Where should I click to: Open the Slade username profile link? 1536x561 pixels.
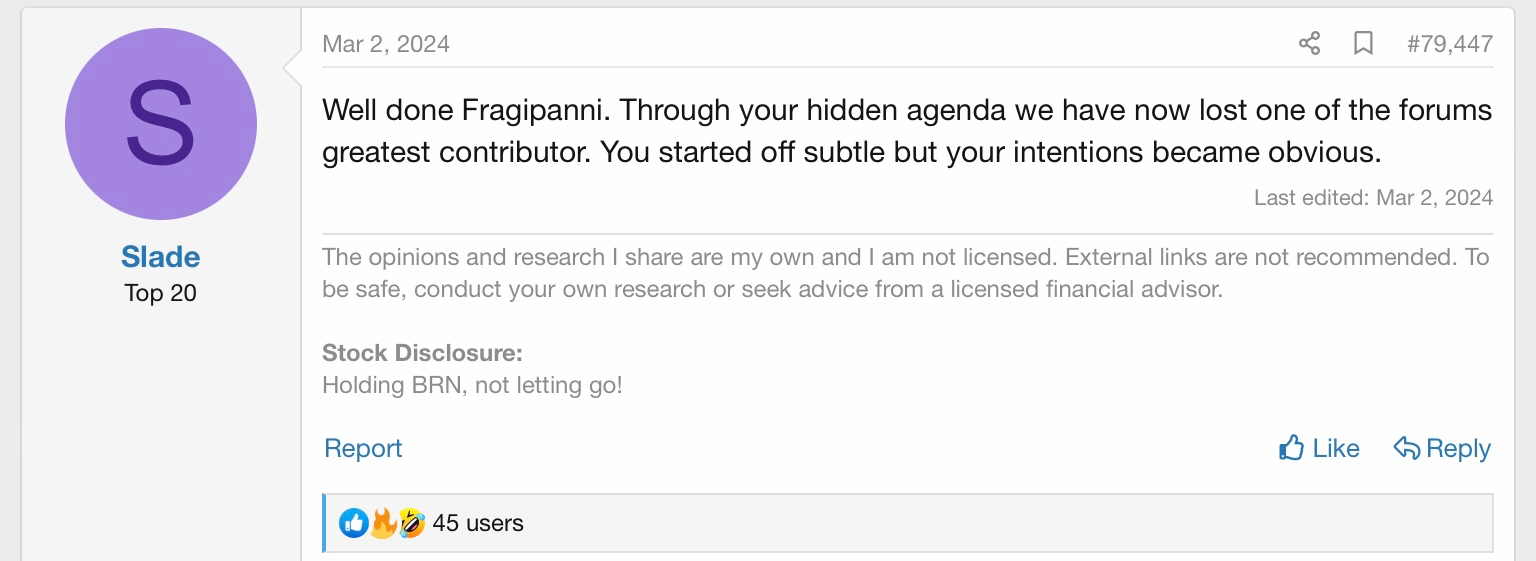[161, 257]
